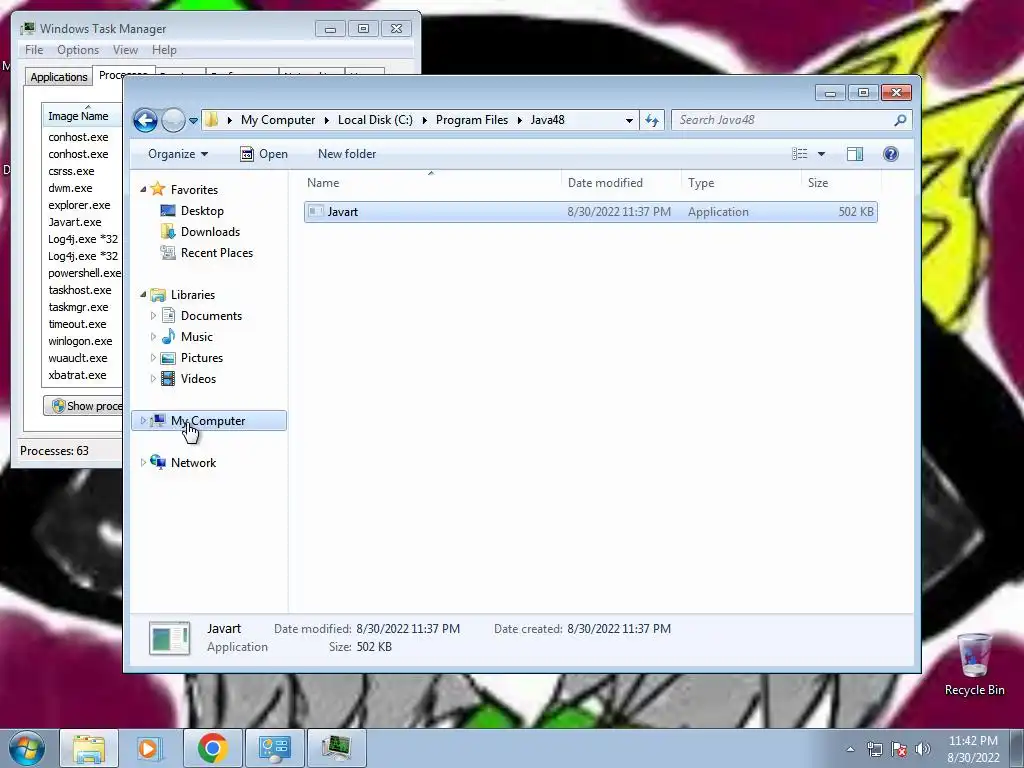Select timeout.exe process in Task Manager
Screen dimensions: 1024x768
pyautogui.click(x=77, y=324)
